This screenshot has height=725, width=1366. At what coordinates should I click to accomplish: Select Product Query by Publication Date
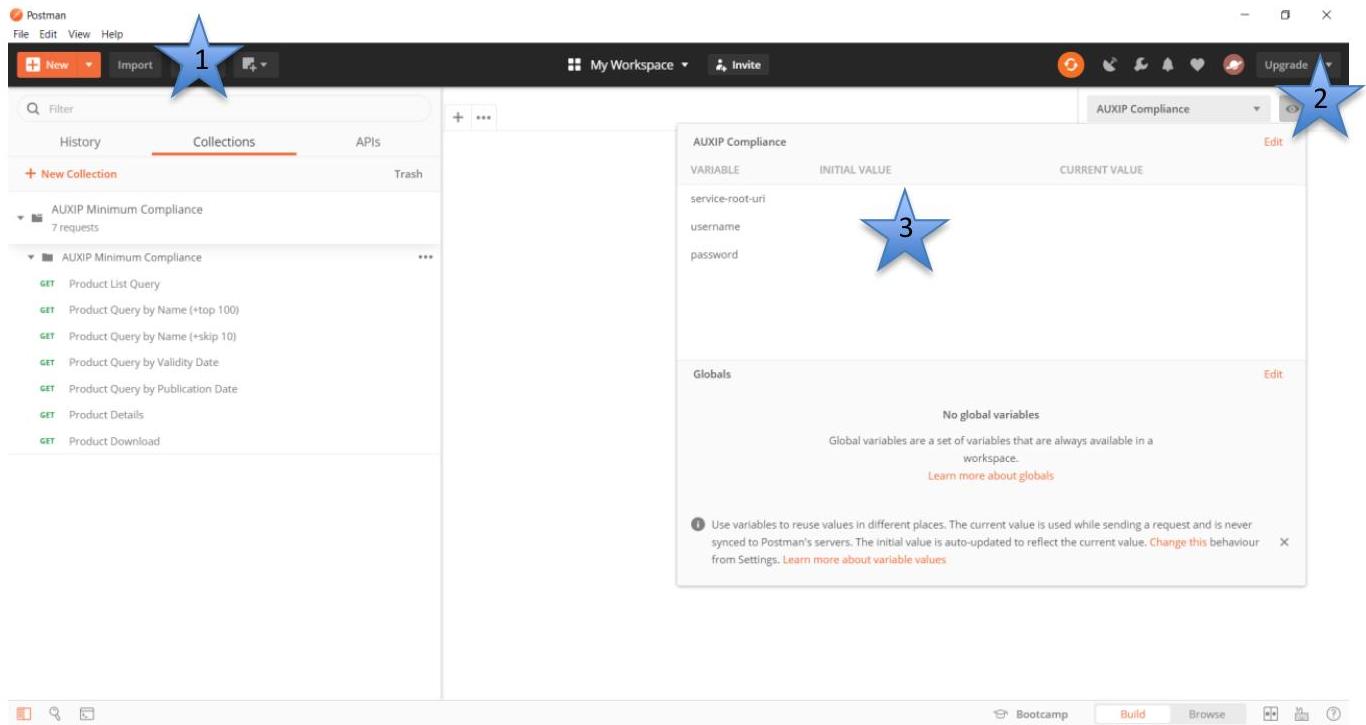pos(153,389)
